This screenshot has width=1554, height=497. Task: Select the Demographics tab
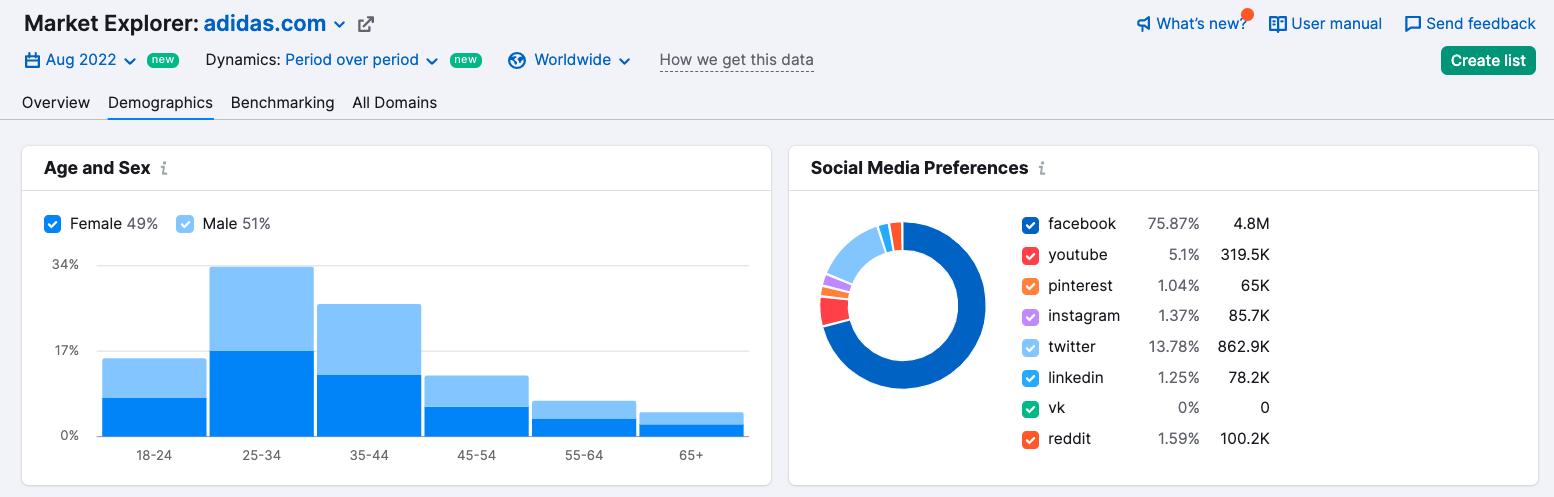click(x=160, y=102)
